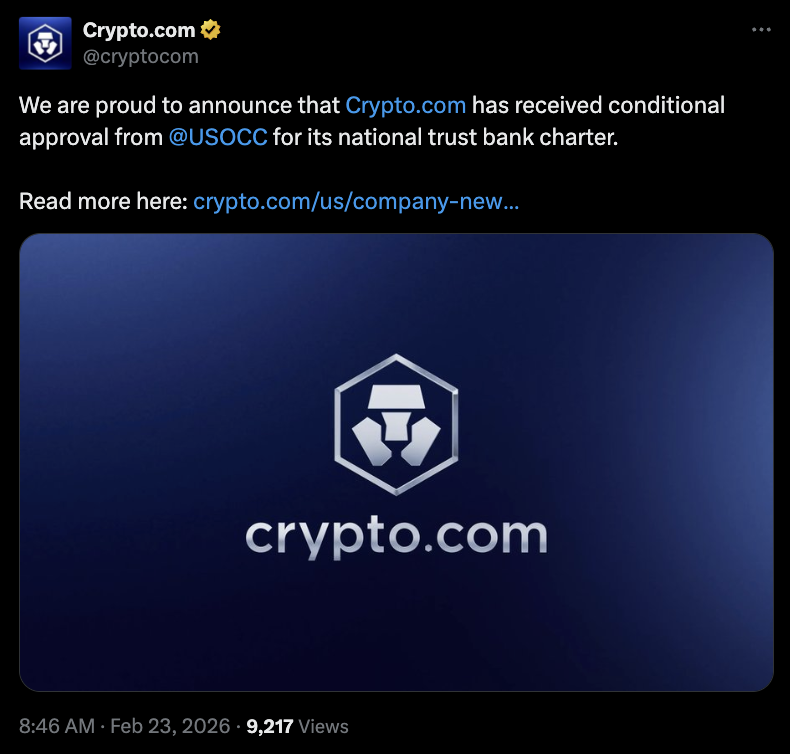
Task: Click the gold verified badge
Action: [210, 30]
